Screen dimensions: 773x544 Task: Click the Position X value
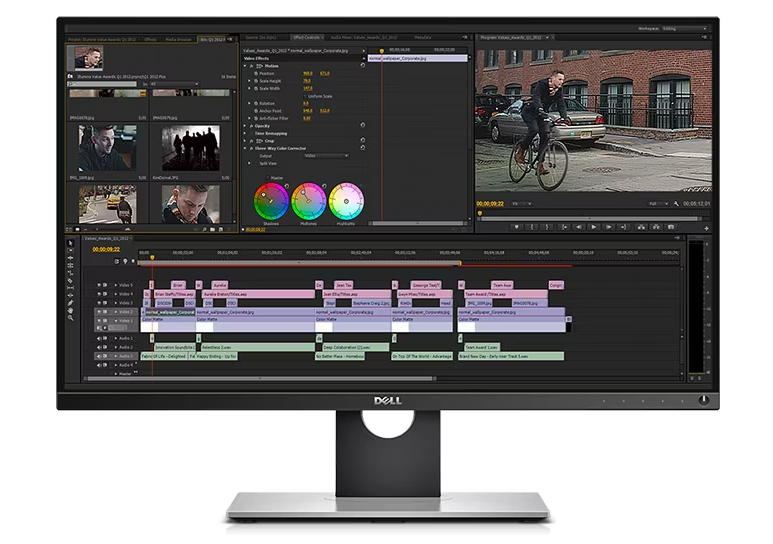[x=307, y=73]
